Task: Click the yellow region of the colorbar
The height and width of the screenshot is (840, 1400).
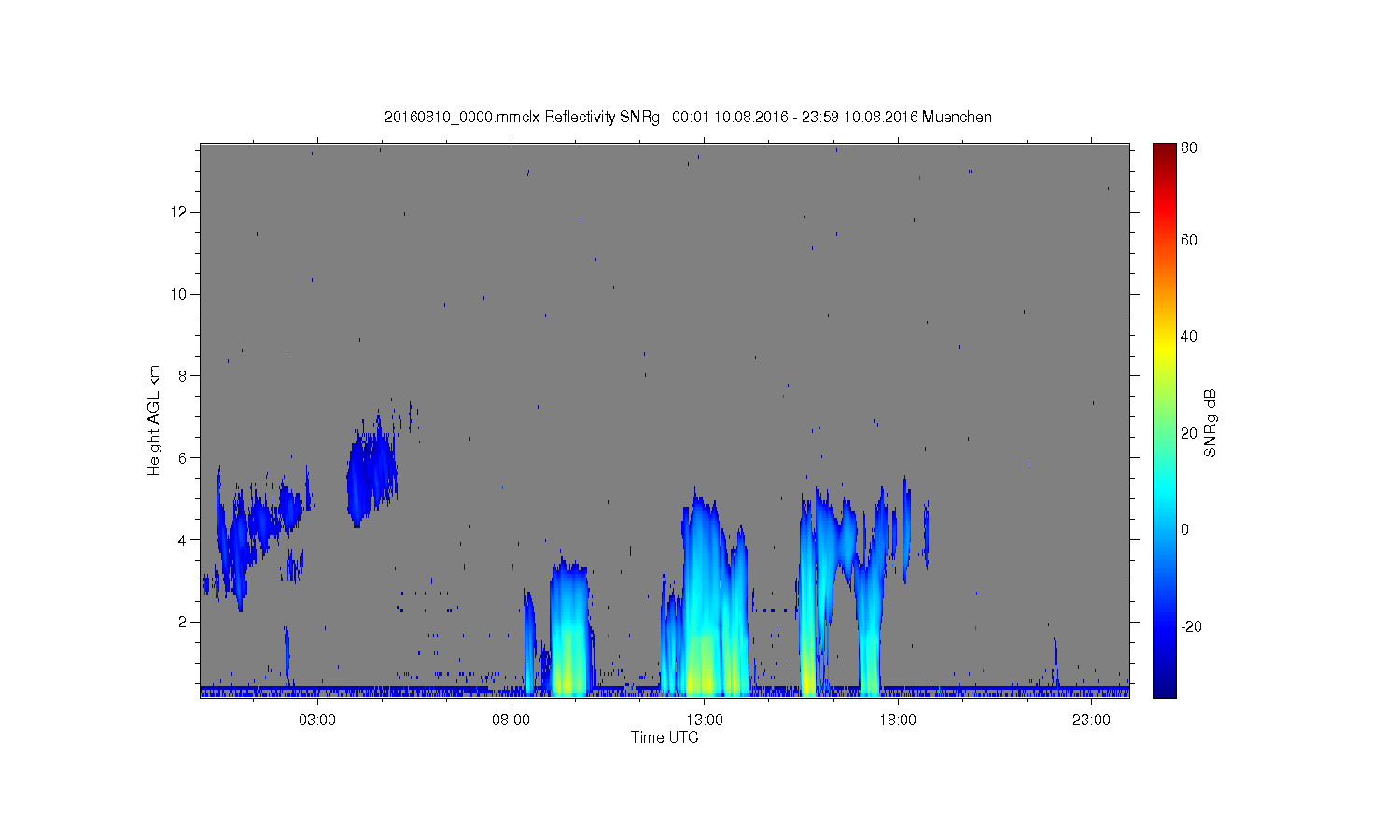Action: point(1164,347)
